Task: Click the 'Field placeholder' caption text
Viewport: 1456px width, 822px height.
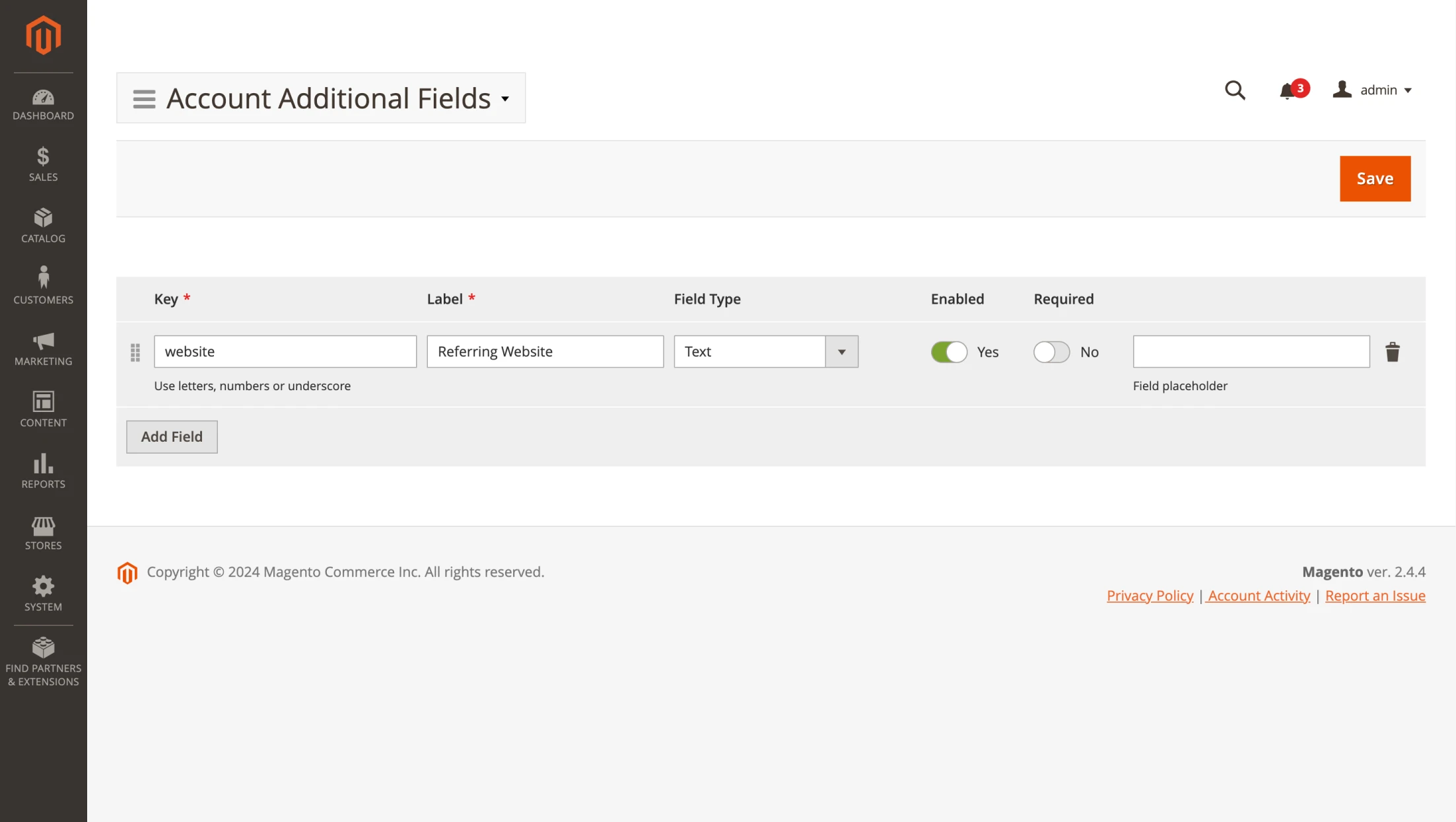Action: [1180, 386]
